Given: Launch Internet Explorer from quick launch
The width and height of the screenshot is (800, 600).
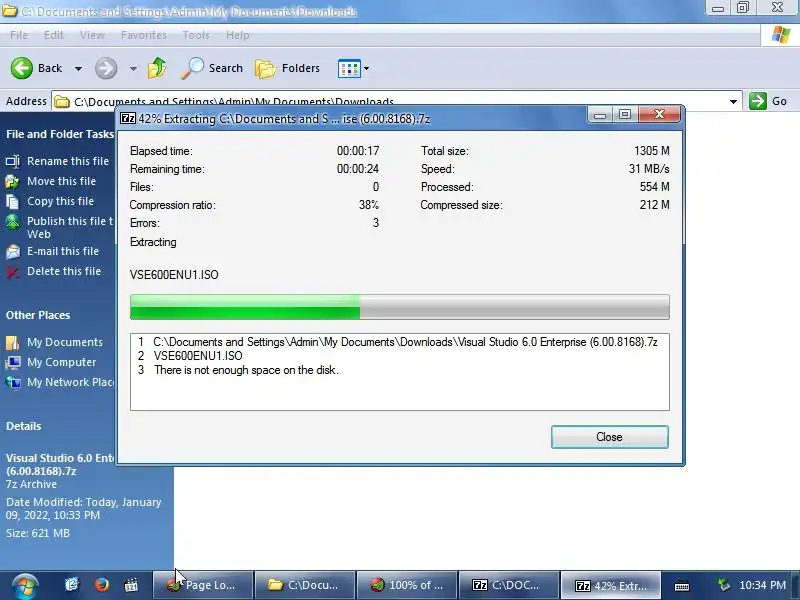Looking at the screenshot, I should coord(72,585).
